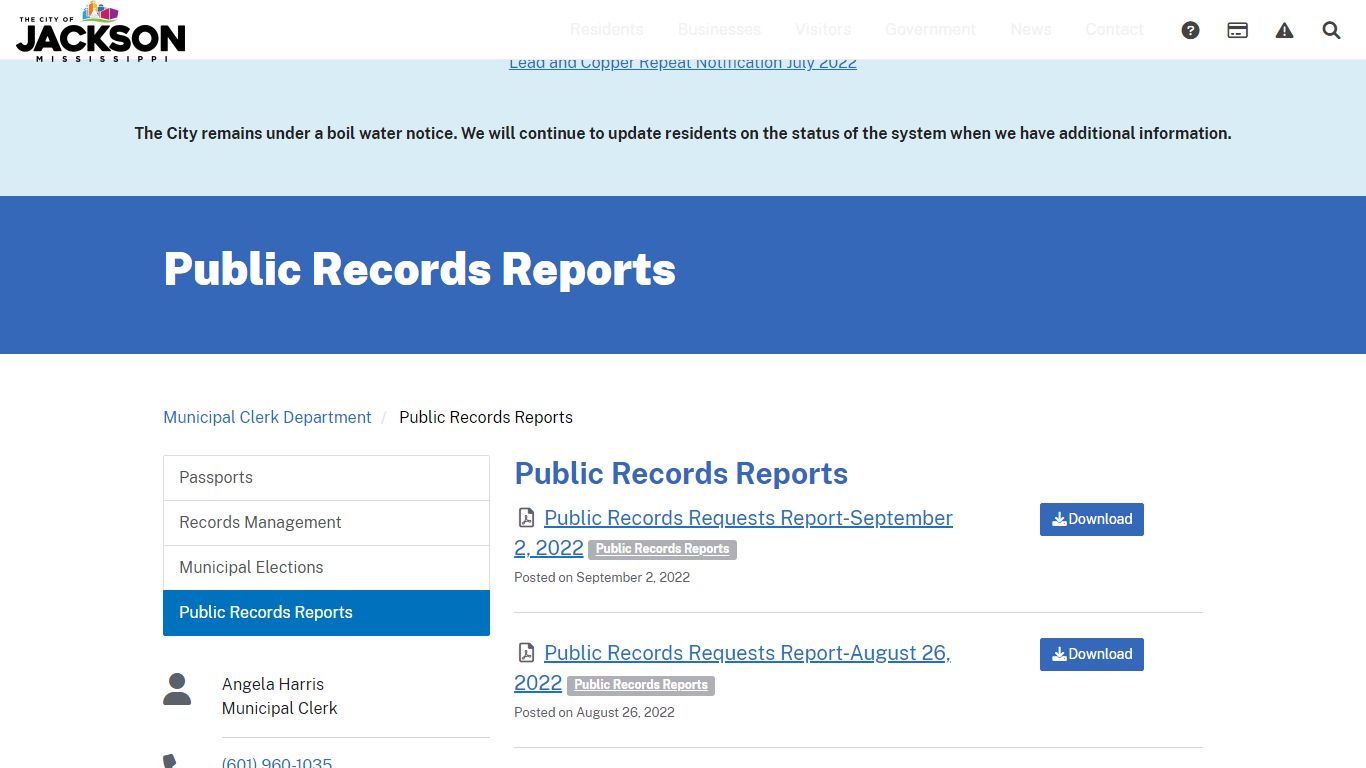Select Municipal Elections in sidebar
Viewport: 1366px width, 768px height.
point(326,568)
